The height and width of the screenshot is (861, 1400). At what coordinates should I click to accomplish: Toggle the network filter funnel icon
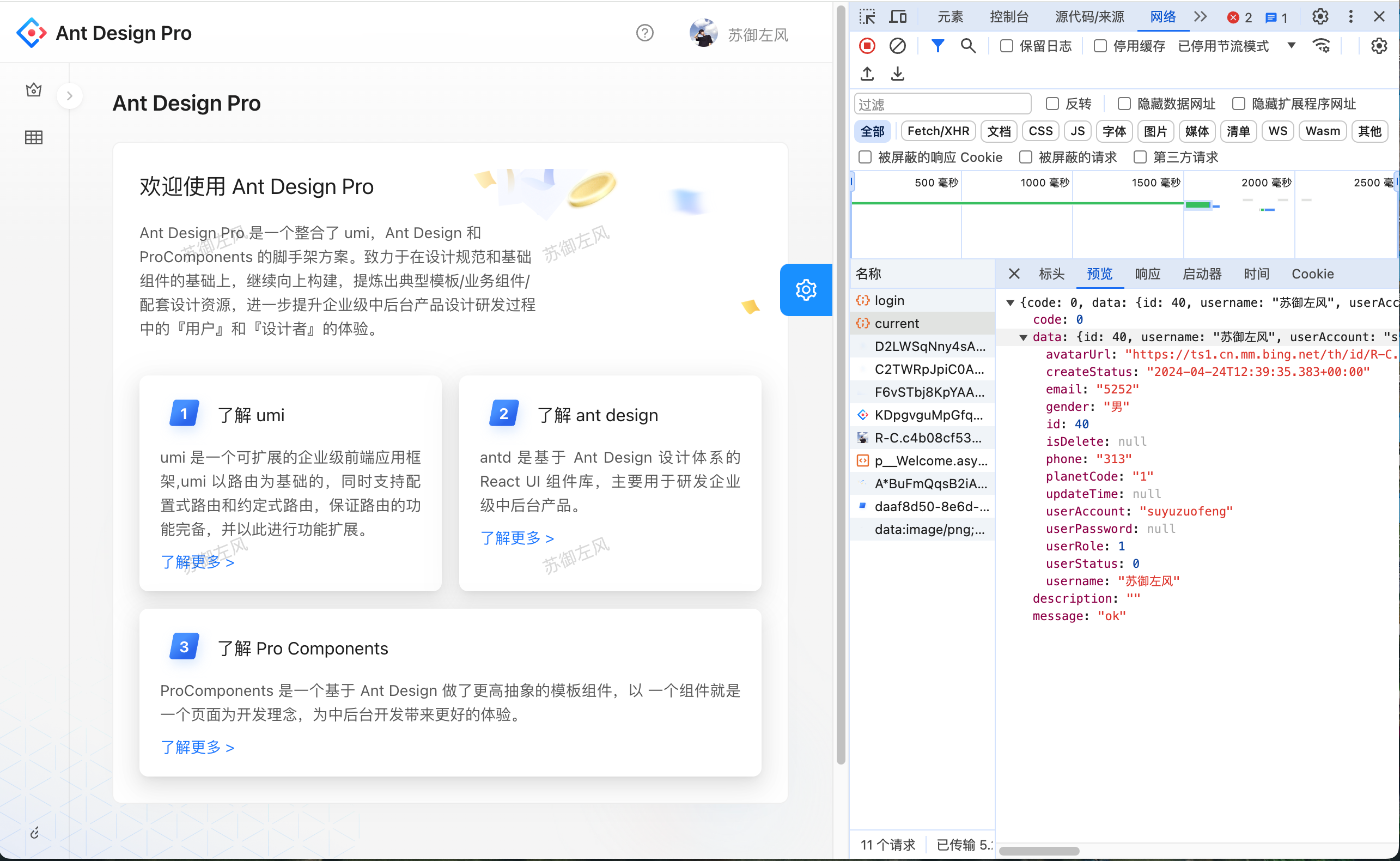pos(938,46)
